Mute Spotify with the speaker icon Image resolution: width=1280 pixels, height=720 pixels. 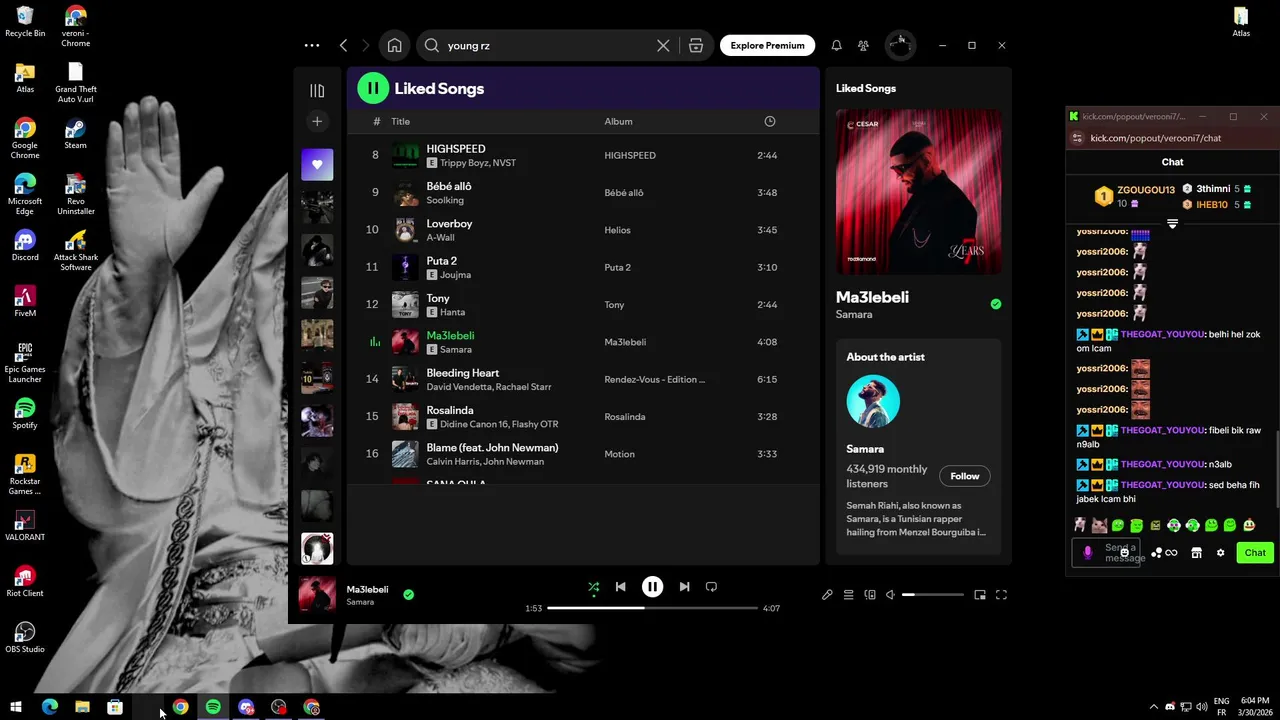[x=890, y=595]
